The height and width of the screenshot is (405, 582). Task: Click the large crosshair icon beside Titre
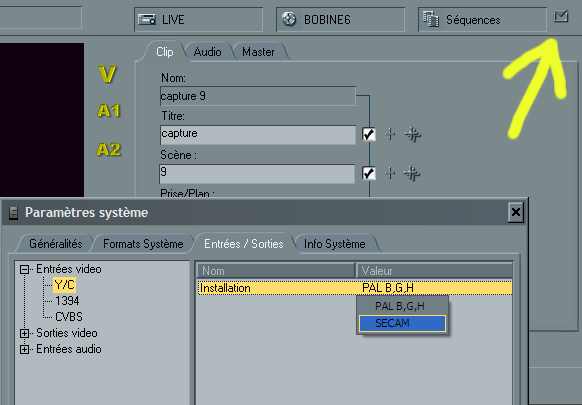click(x=413, y=134)
